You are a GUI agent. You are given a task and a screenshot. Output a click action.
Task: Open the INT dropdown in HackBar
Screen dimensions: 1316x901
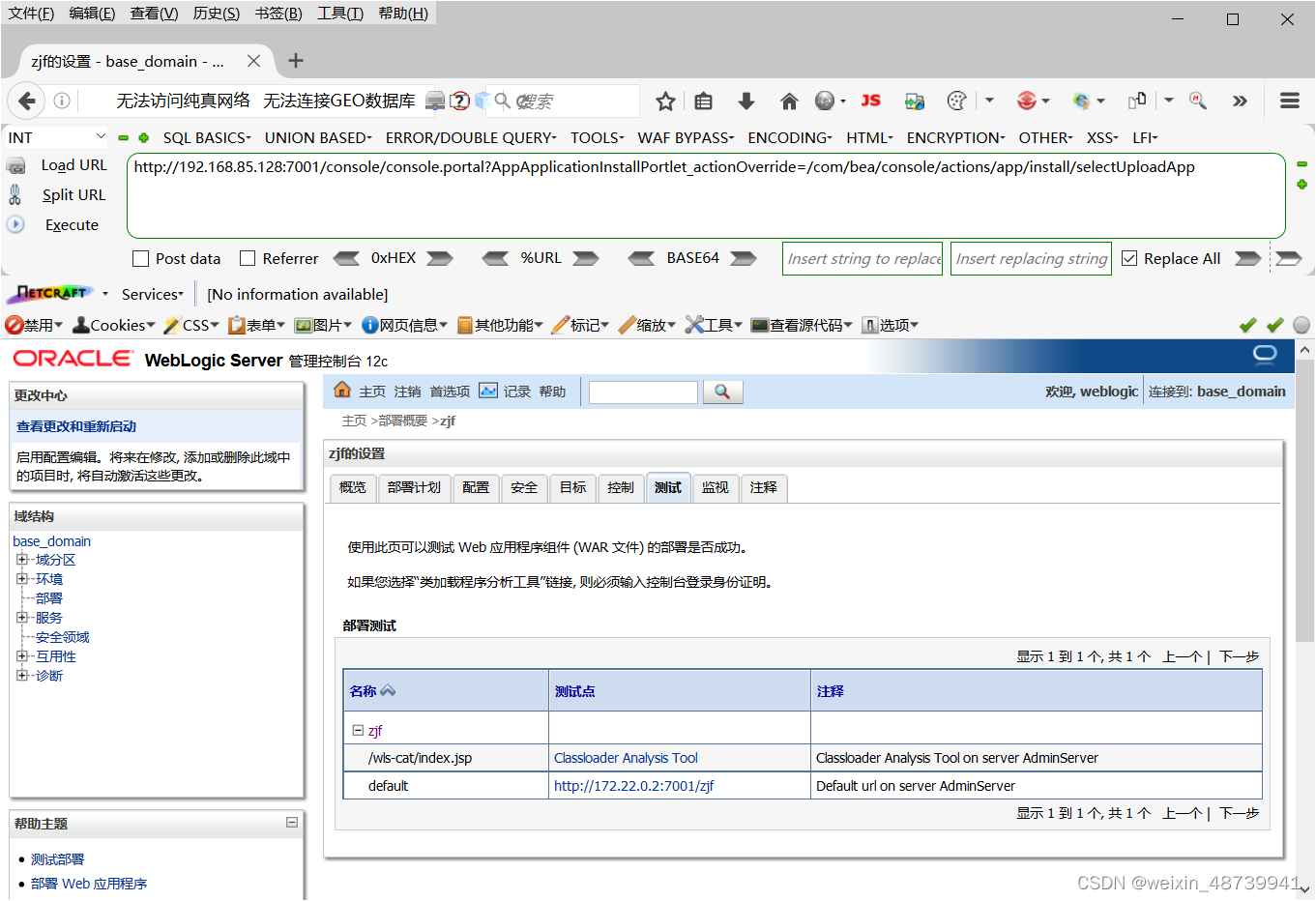[x=55, y=136]
